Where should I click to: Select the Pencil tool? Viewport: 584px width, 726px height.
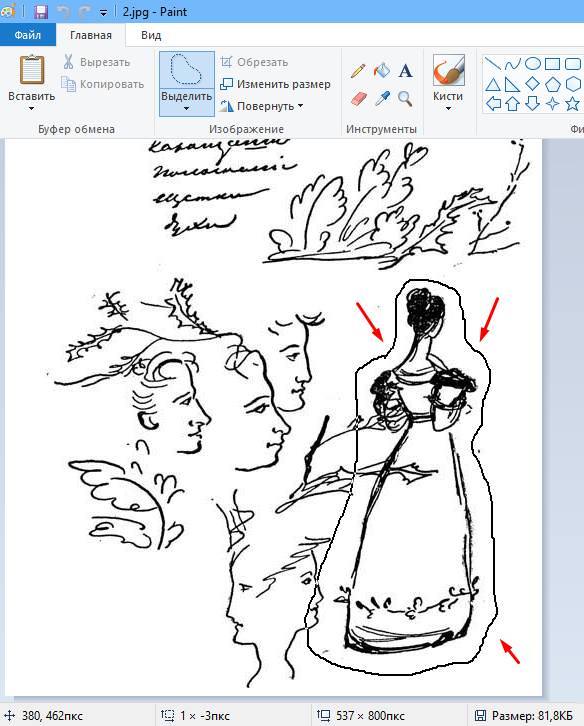(358, 71)
